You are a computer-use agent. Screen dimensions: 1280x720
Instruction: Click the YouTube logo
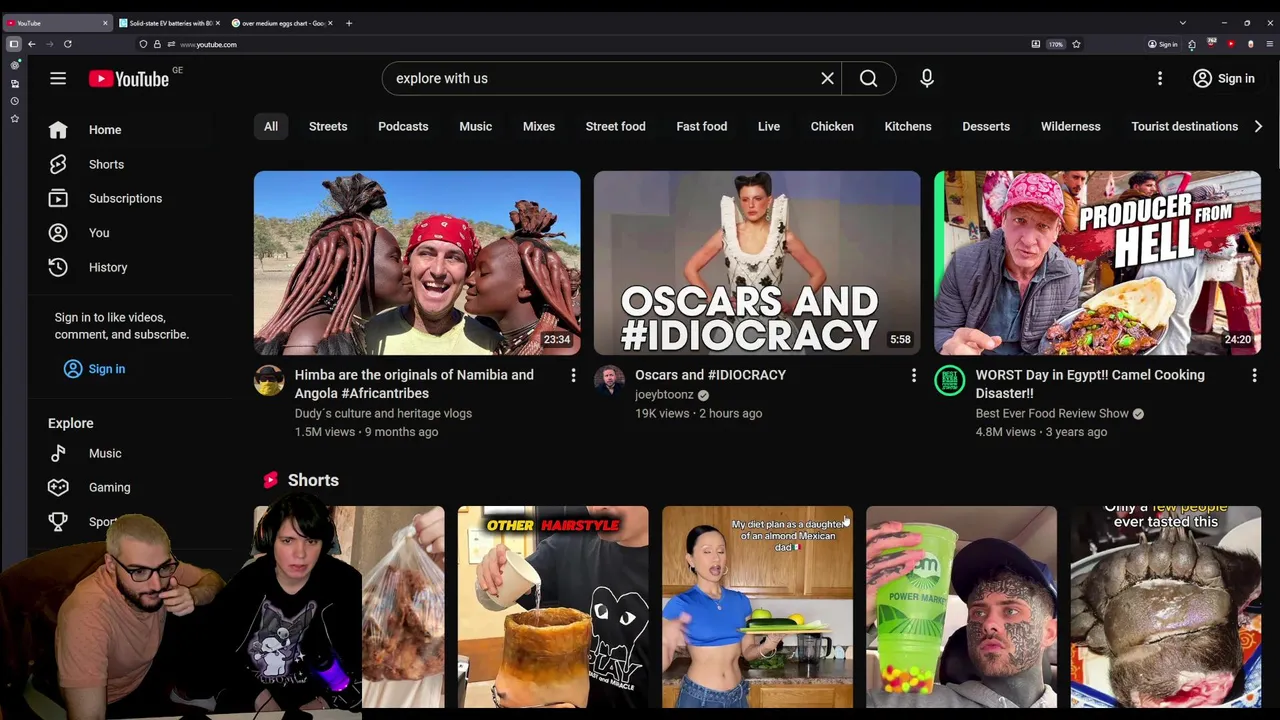(x=128, y=79)
